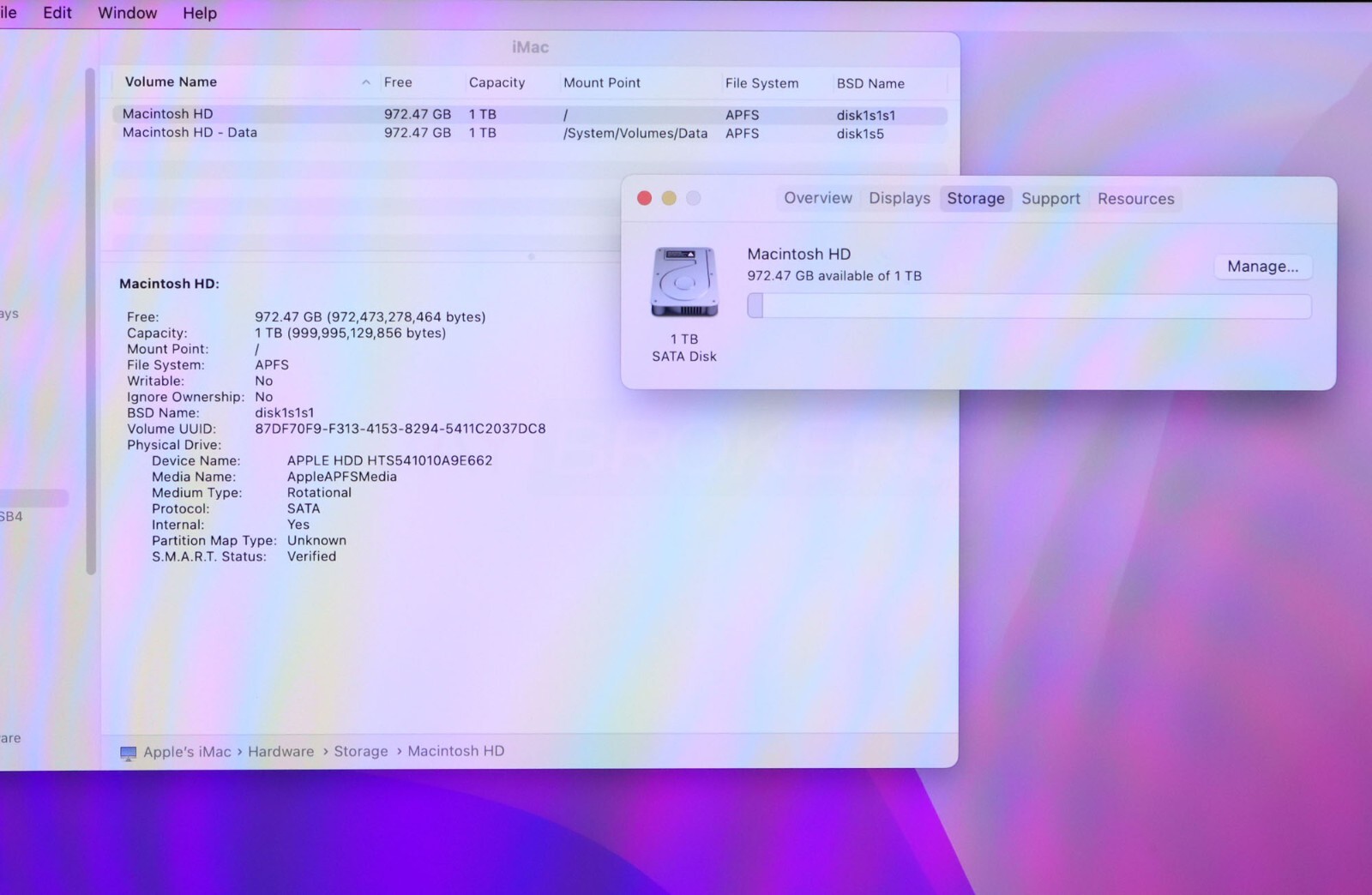
Task: Select the Macintosh HD volume row
Action: pyautogui.click(x=530, y=114)
